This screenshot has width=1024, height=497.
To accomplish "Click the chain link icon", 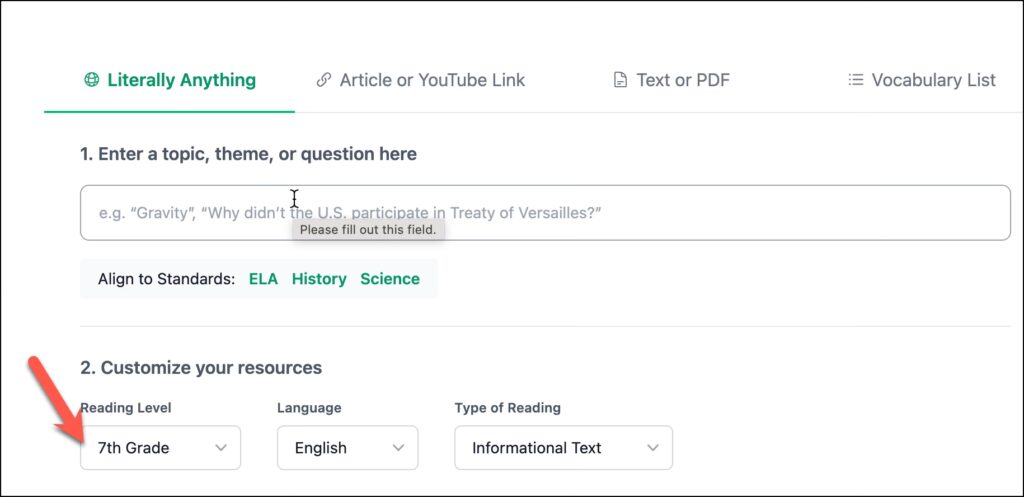I will (323, 80).
